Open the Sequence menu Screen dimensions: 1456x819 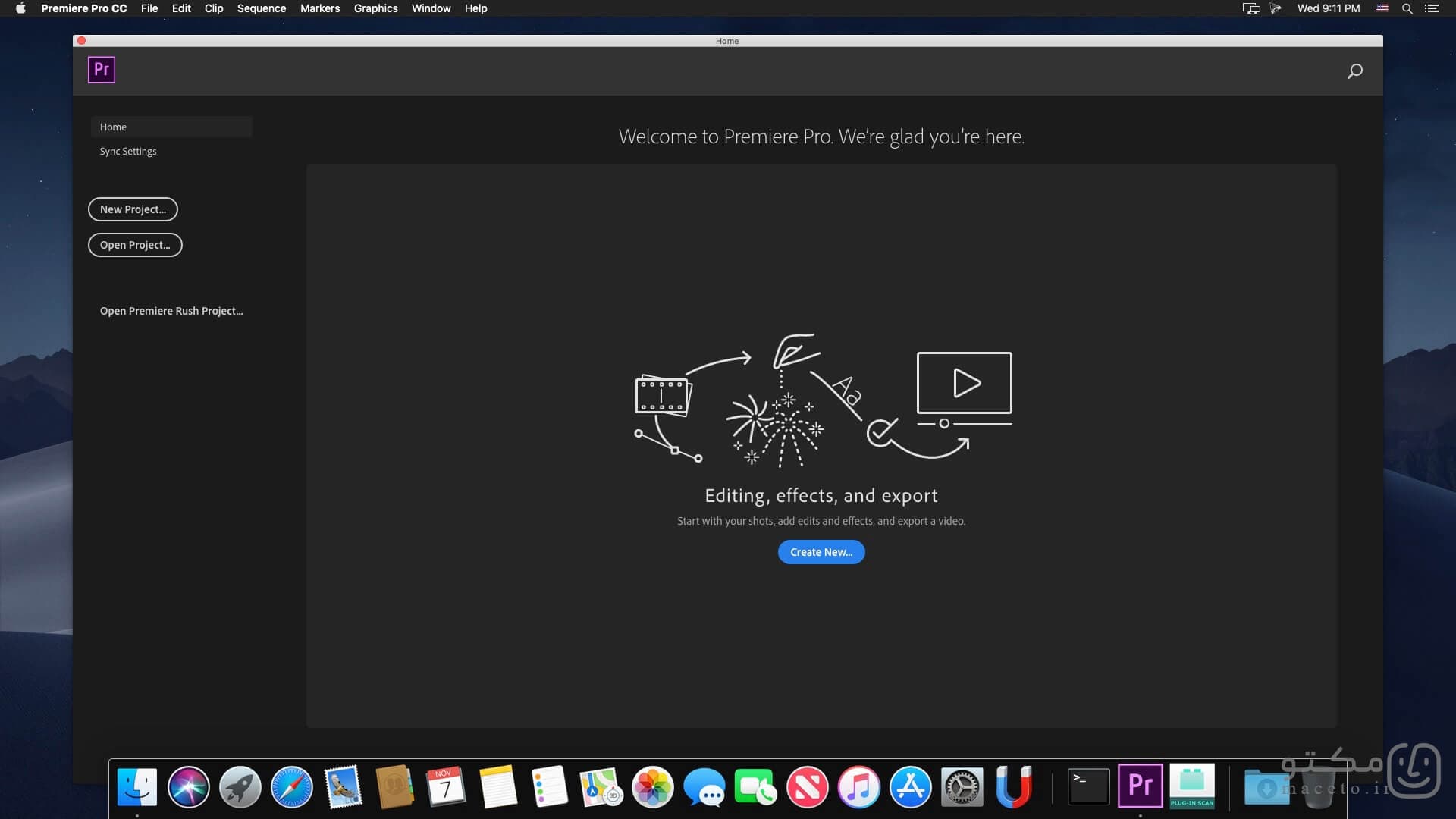pos(262,8)
